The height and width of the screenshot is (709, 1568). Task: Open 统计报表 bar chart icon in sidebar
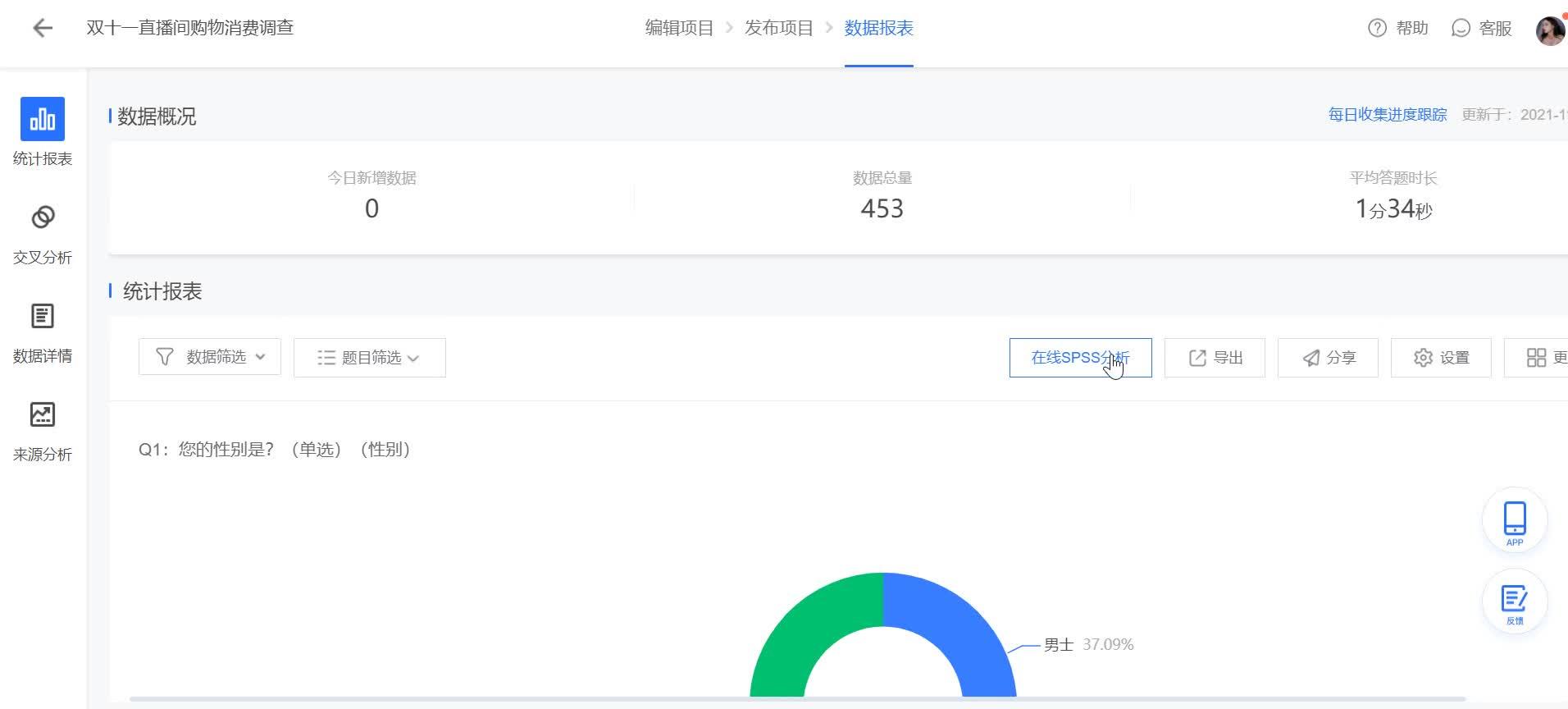[x=43, y=119]
